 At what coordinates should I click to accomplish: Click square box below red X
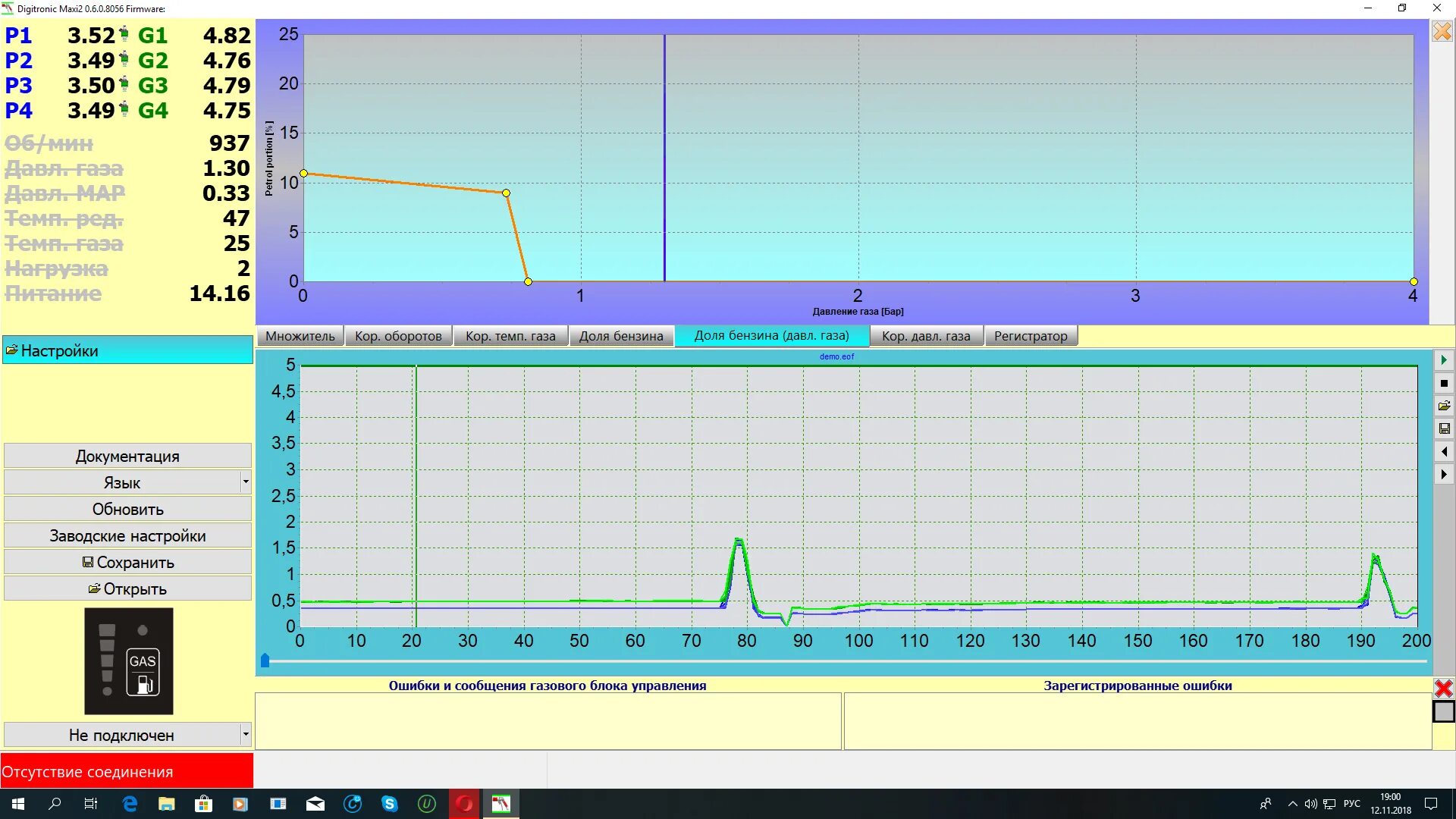point(1443,712)
